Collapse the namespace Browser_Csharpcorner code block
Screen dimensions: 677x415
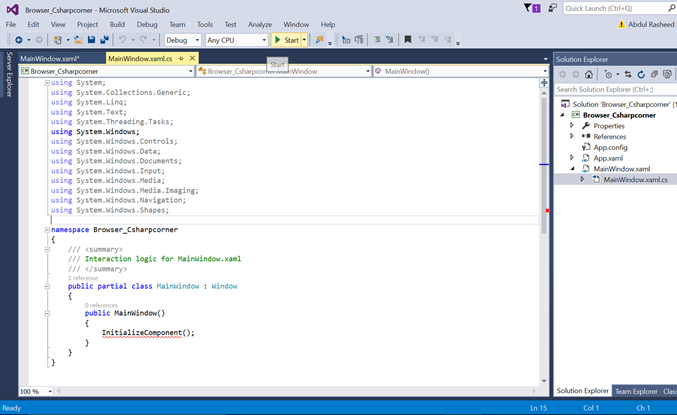tap(45, 229)
